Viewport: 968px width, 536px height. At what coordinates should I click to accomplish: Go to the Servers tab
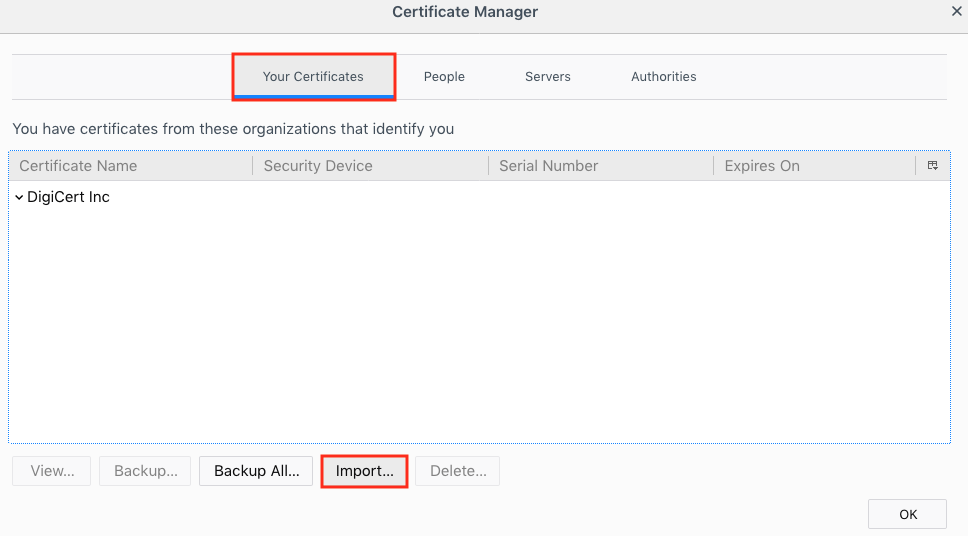[547, 77]
